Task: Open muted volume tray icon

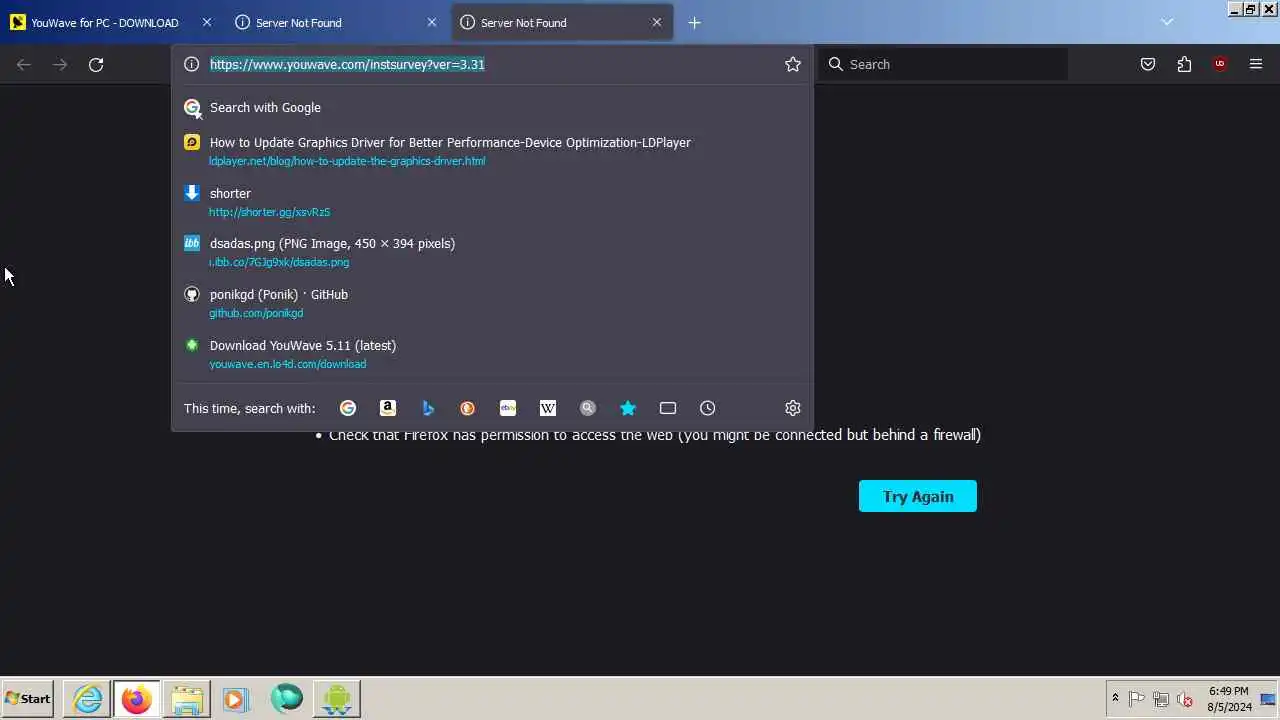Action: (x=1185, y=699)
